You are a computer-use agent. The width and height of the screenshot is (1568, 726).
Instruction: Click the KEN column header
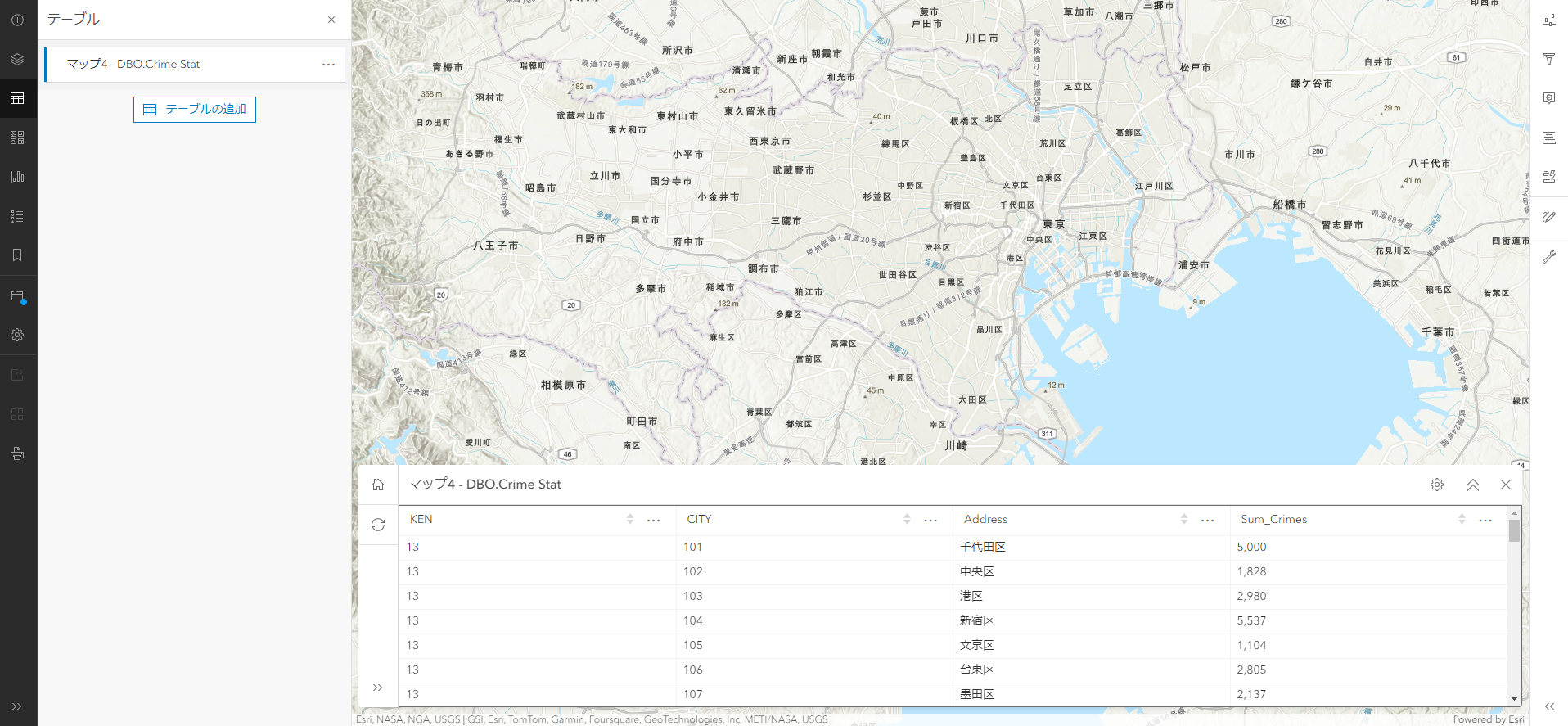coord(421,519)
